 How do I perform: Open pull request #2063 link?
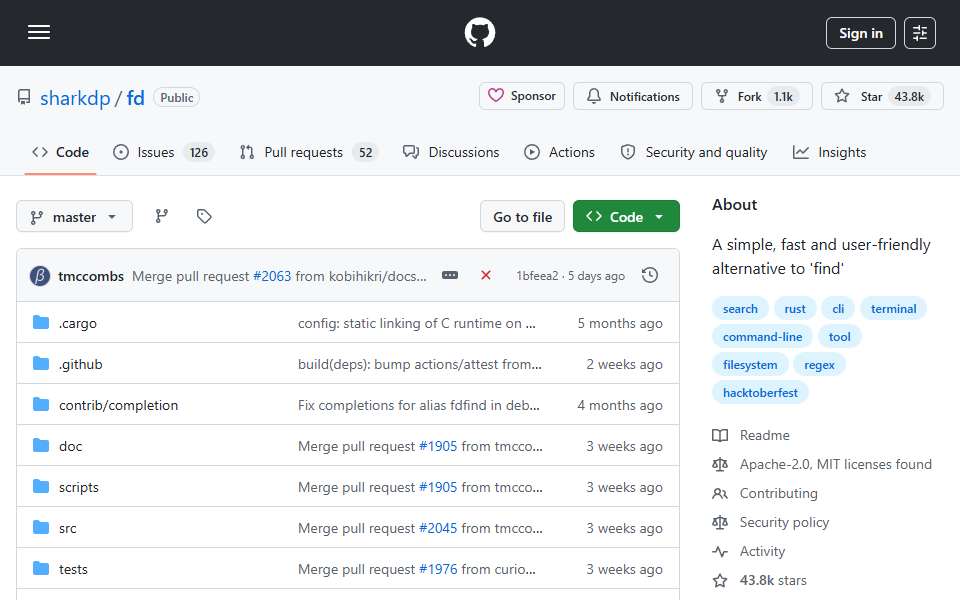272,276
